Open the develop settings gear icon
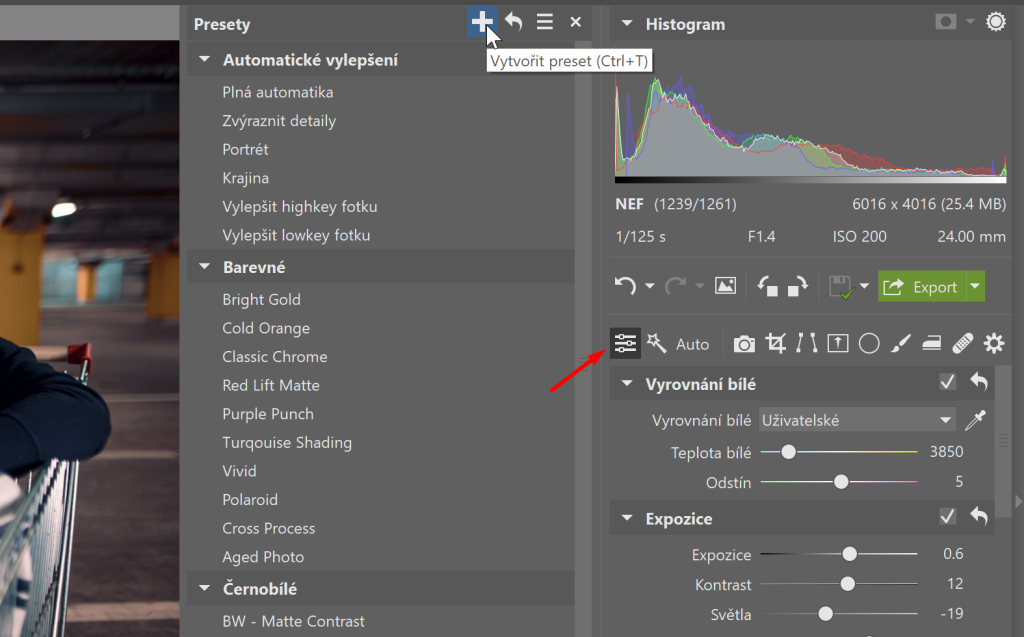 point(994,343)
